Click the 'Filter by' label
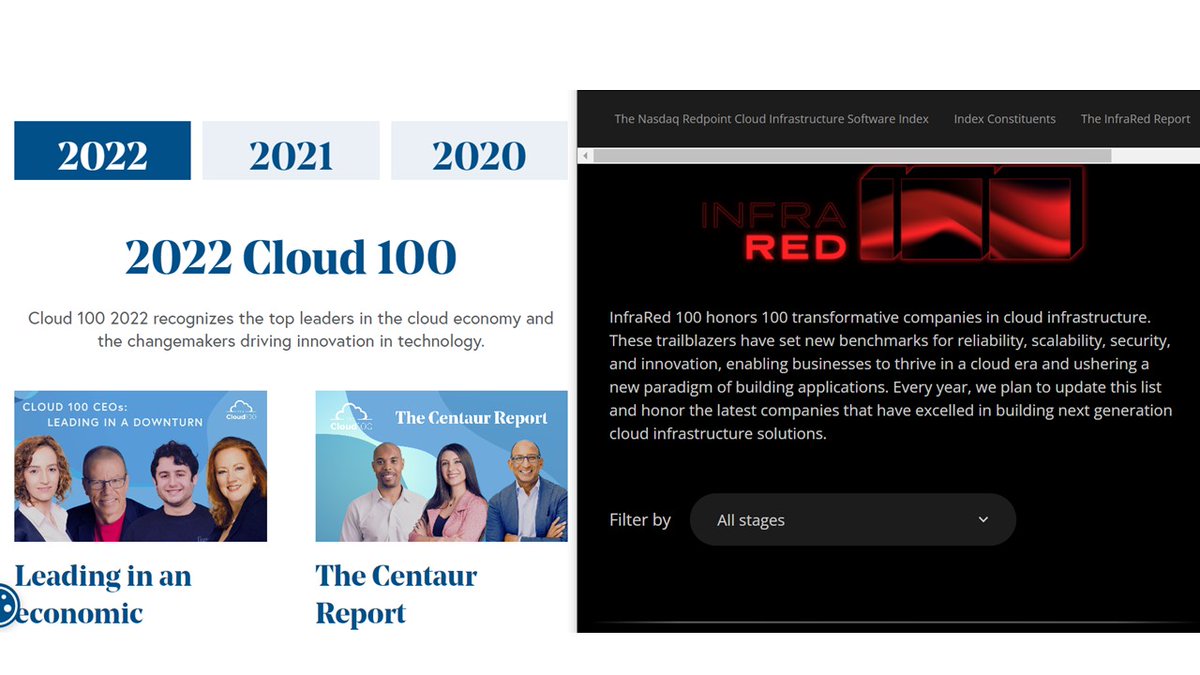The width and height of the screenshot is (1200, 675). coord(640,520)
